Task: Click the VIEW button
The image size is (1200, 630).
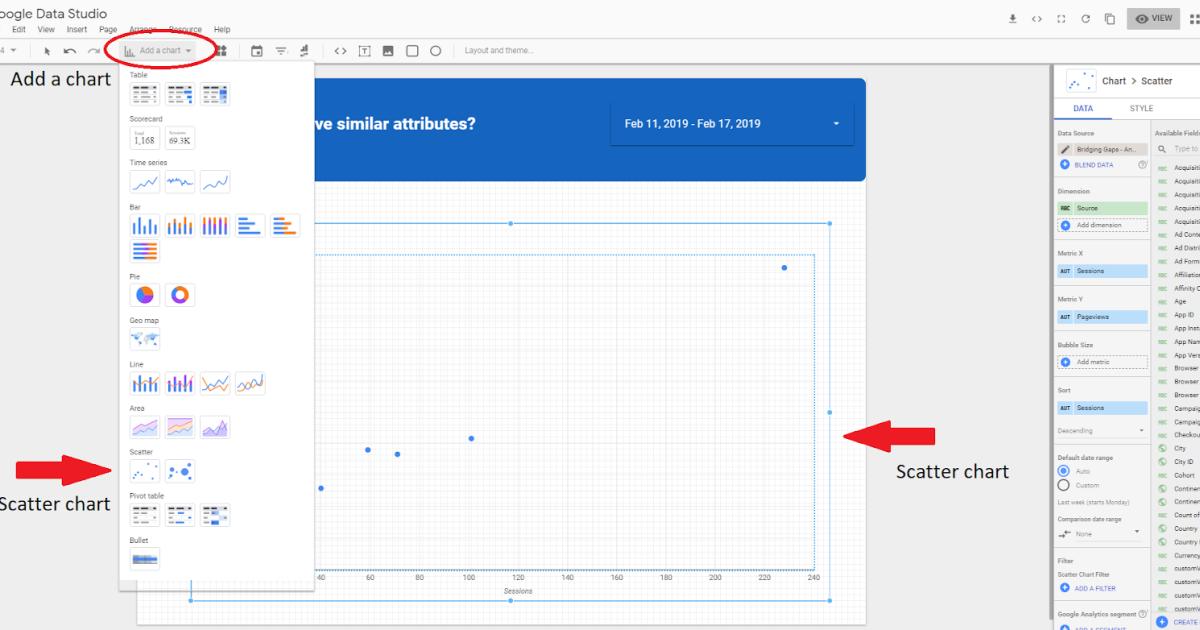Action: click(1153, 18)
